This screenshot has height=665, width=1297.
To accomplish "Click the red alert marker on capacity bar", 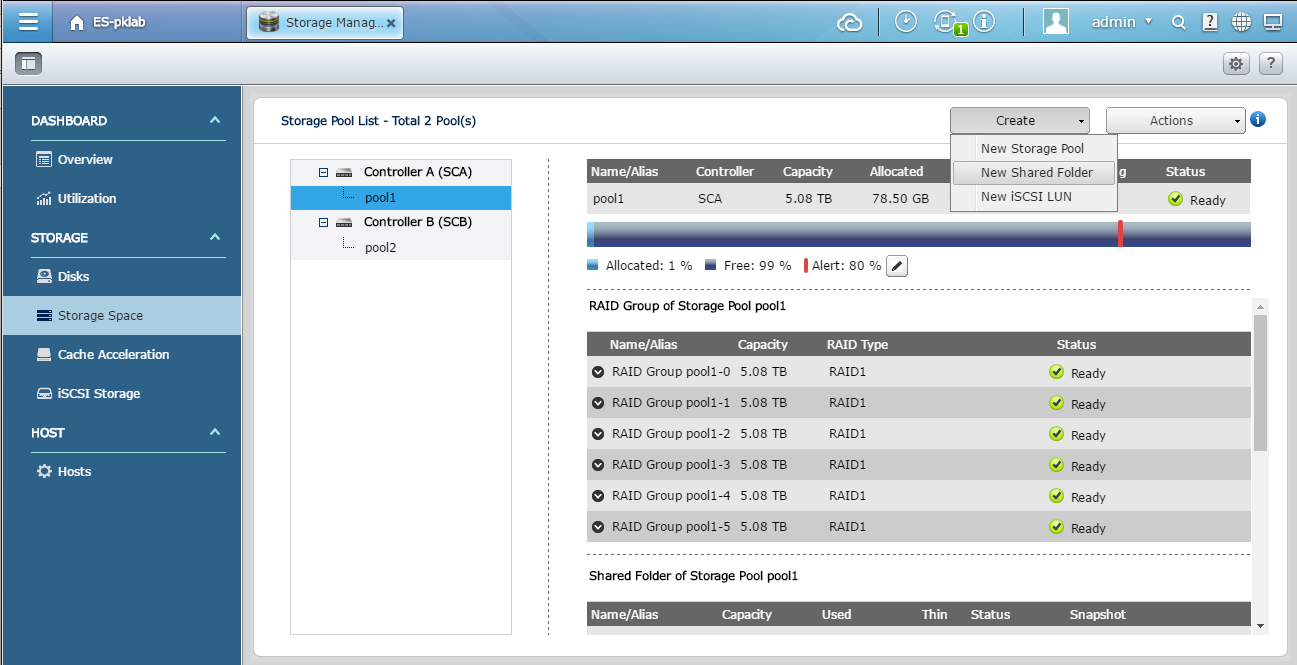I will (x=1120, y=234).
